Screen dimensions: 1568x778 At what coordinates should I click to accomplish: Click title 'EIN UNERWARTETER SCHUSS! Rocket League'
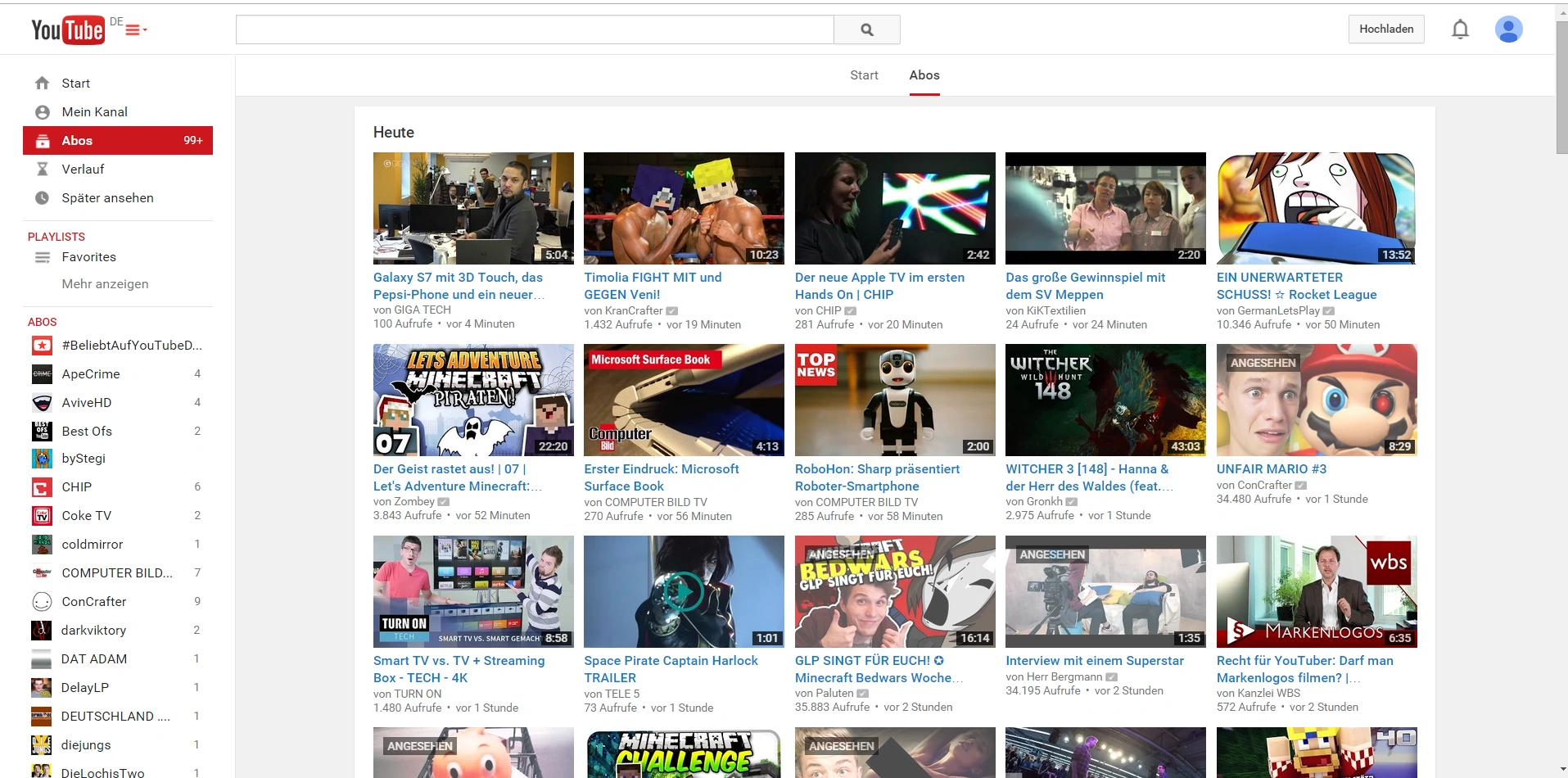coord(1296,286)
